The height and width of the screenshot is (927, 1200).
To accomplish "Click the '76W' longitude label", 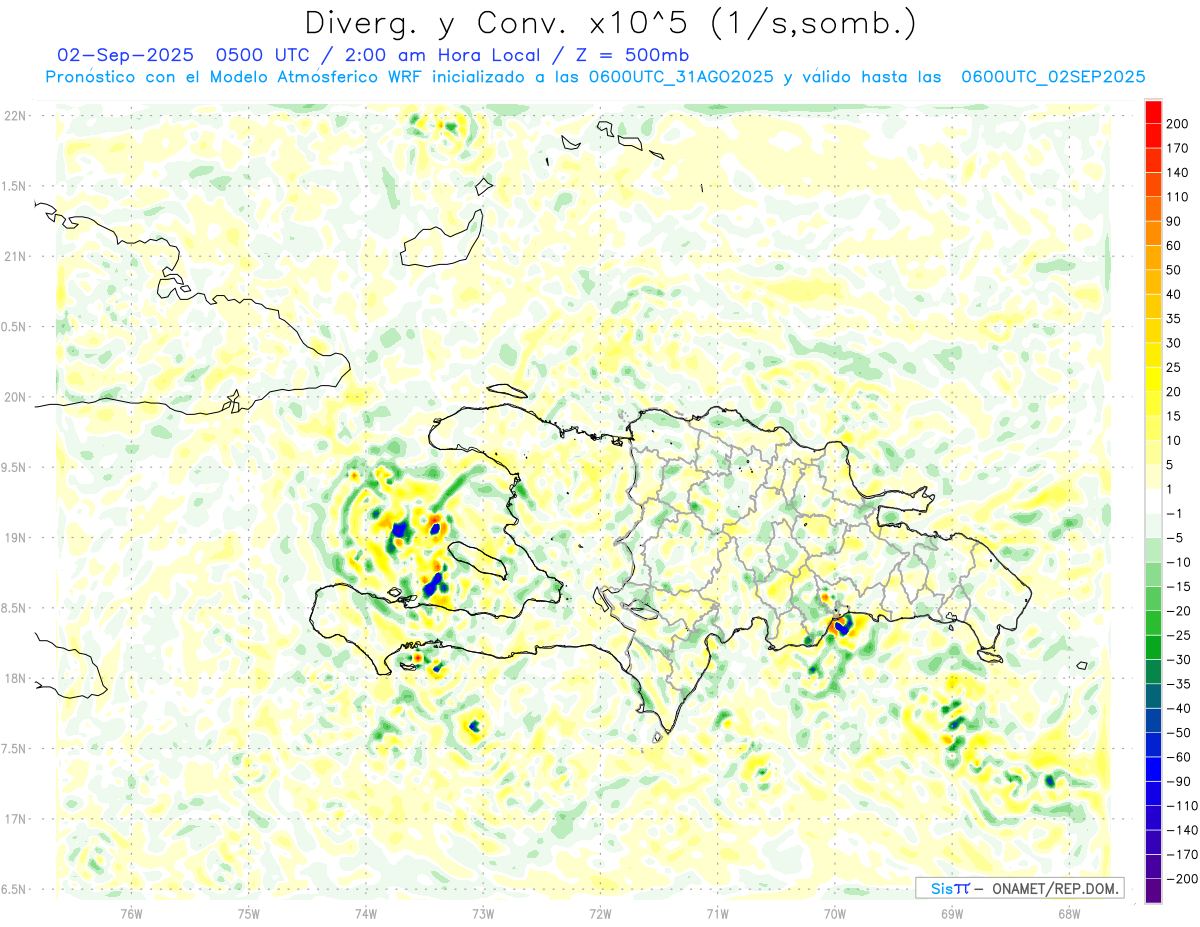I will click(131, 913).
